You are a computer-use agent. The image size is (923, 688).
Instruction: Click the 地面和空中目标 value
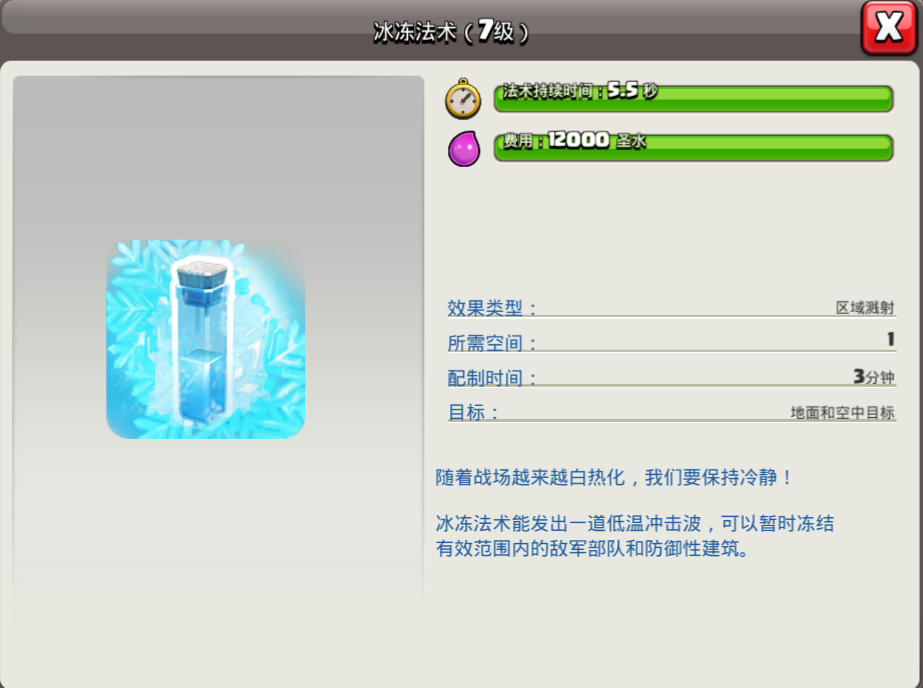(x=842, y=413)
